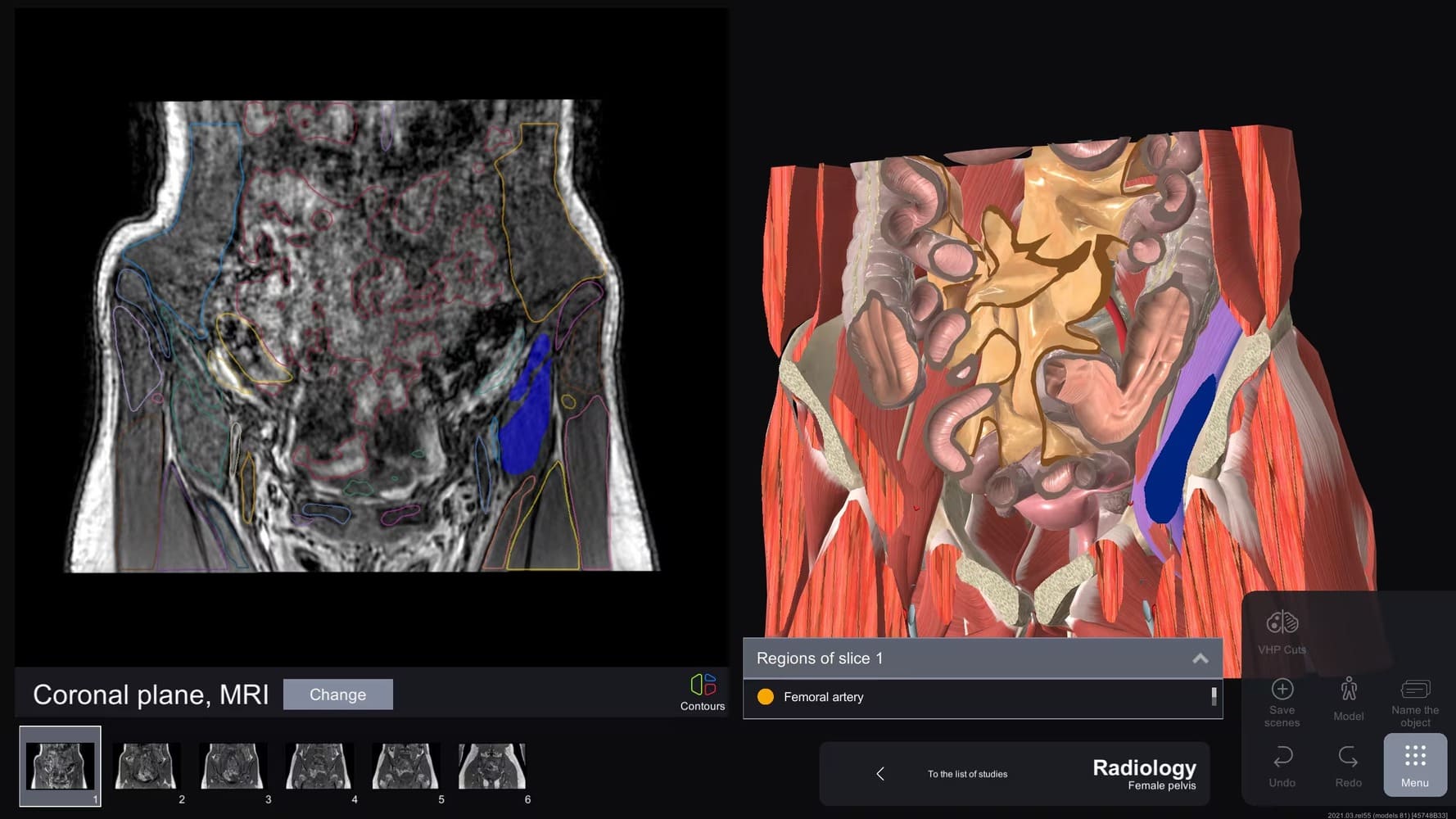Image resolution: width=1456 pixels, height=819 pixels.
Task: Click the back chevron beside 'To the list of studies'
Action: 882,773
